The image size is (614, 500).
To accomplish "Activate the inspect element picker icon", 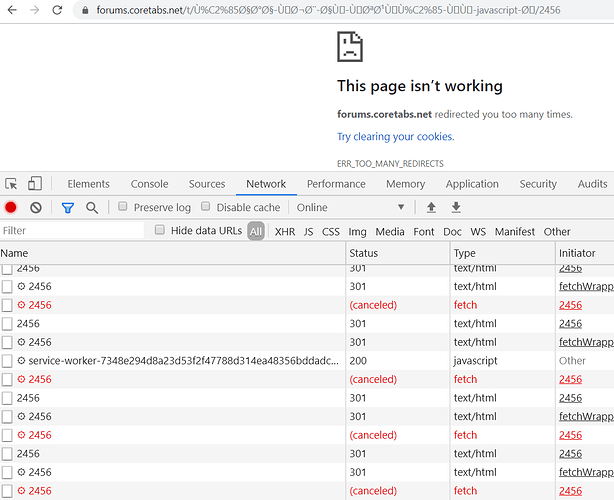I will click(11, 184).
